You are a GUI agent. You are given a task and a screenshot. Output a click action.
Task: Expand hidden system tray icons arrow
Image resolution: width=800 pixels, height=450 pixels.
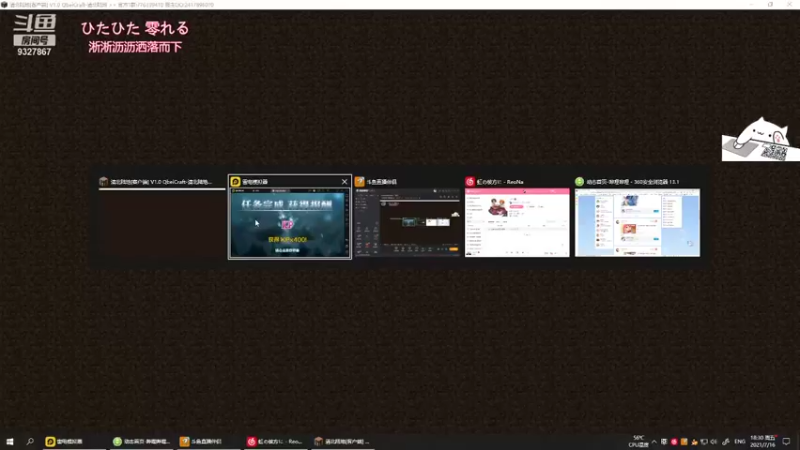click(654, 442)
